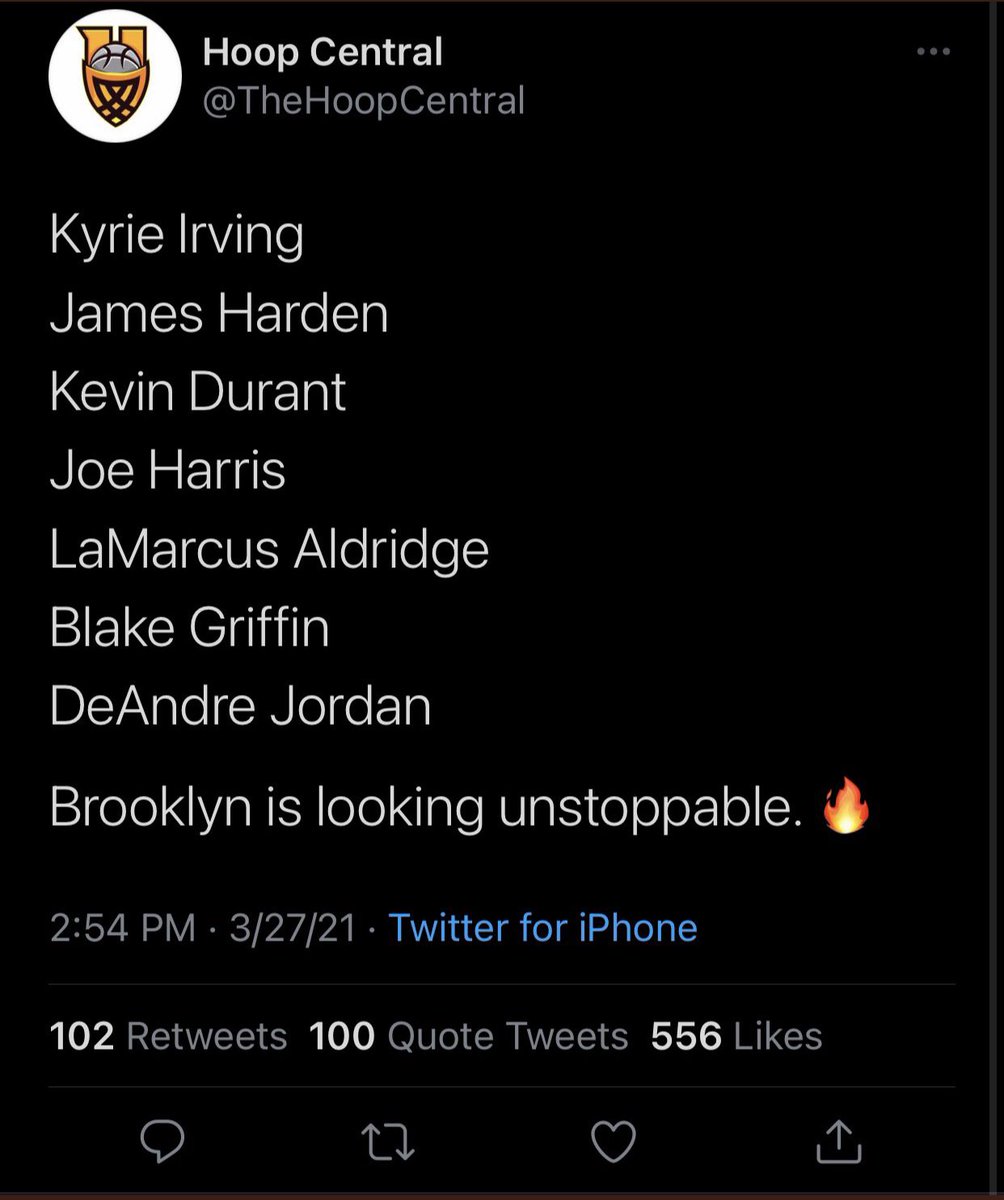View the 556 Likes list
The width and height of the screenshot is (1004, 1200).
click(736, 1036)
